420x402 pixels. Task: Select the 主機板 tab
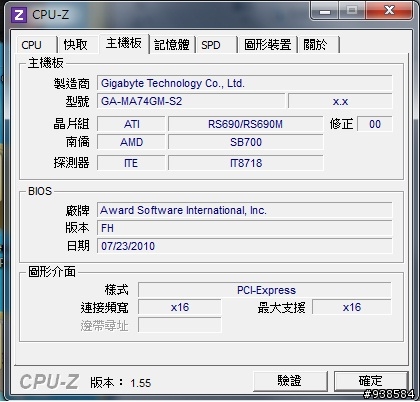(124, 43)
